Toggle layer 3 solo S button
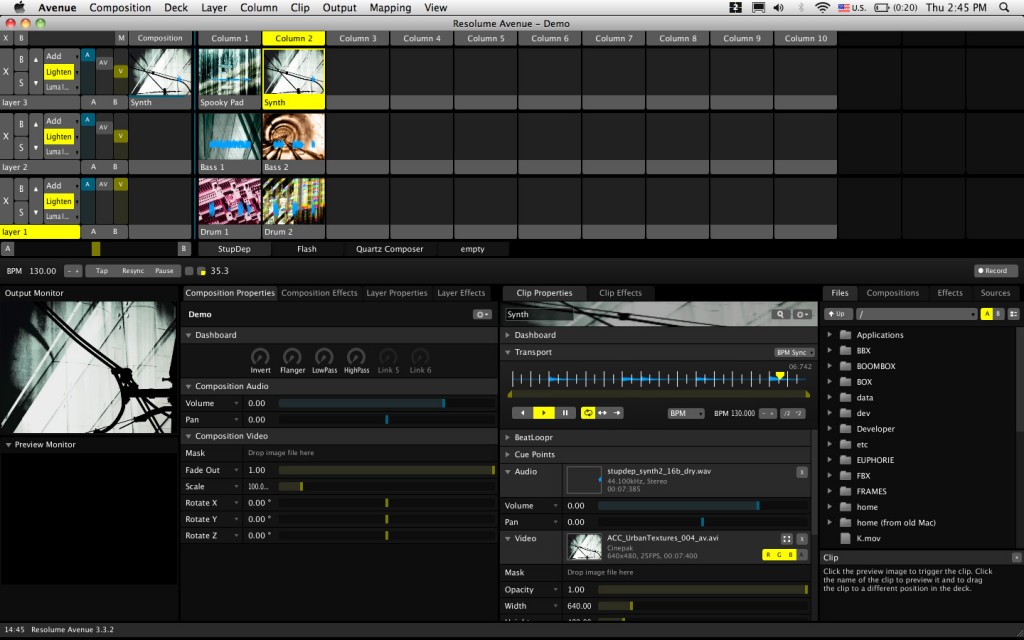This screenshot has width=1024, height=640. click(x=21, y=83)
